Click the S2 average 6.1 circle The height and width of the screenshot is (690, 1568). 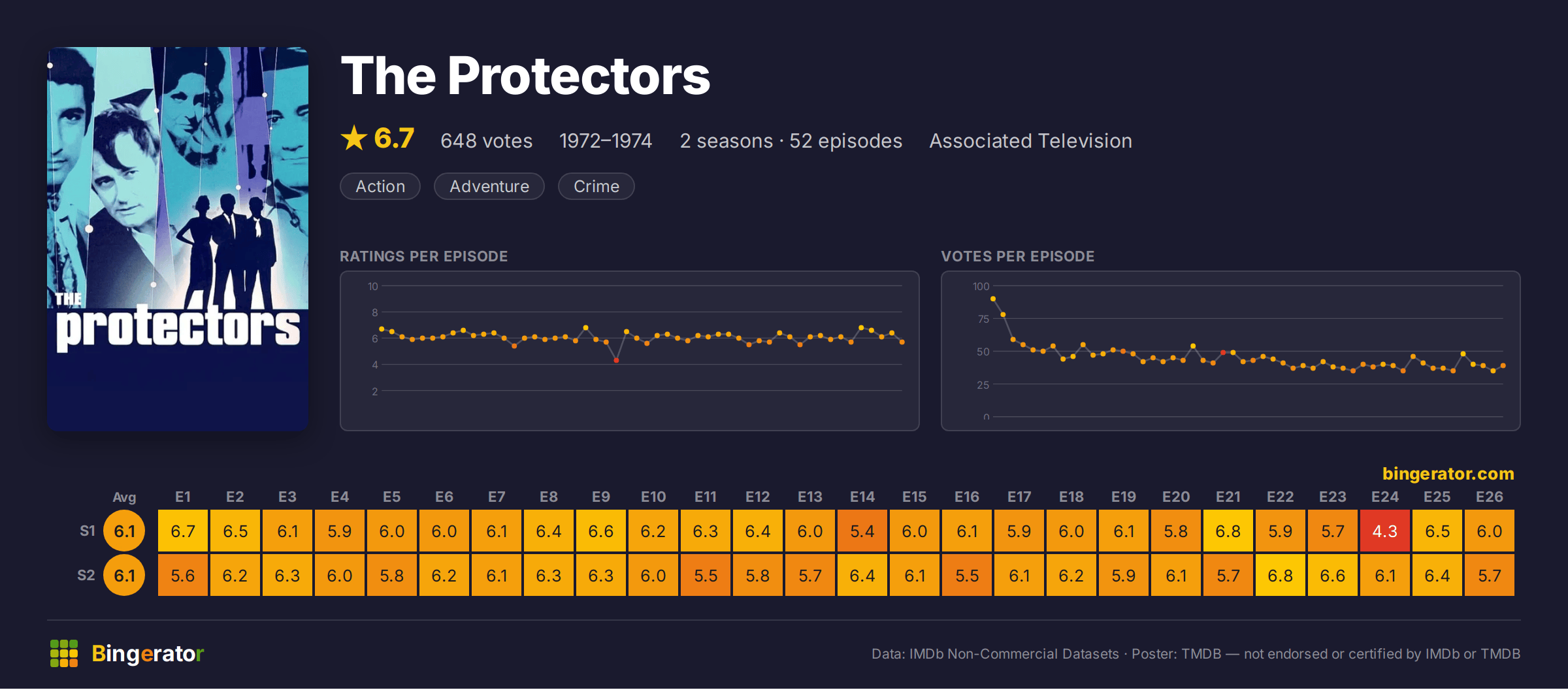124,576
